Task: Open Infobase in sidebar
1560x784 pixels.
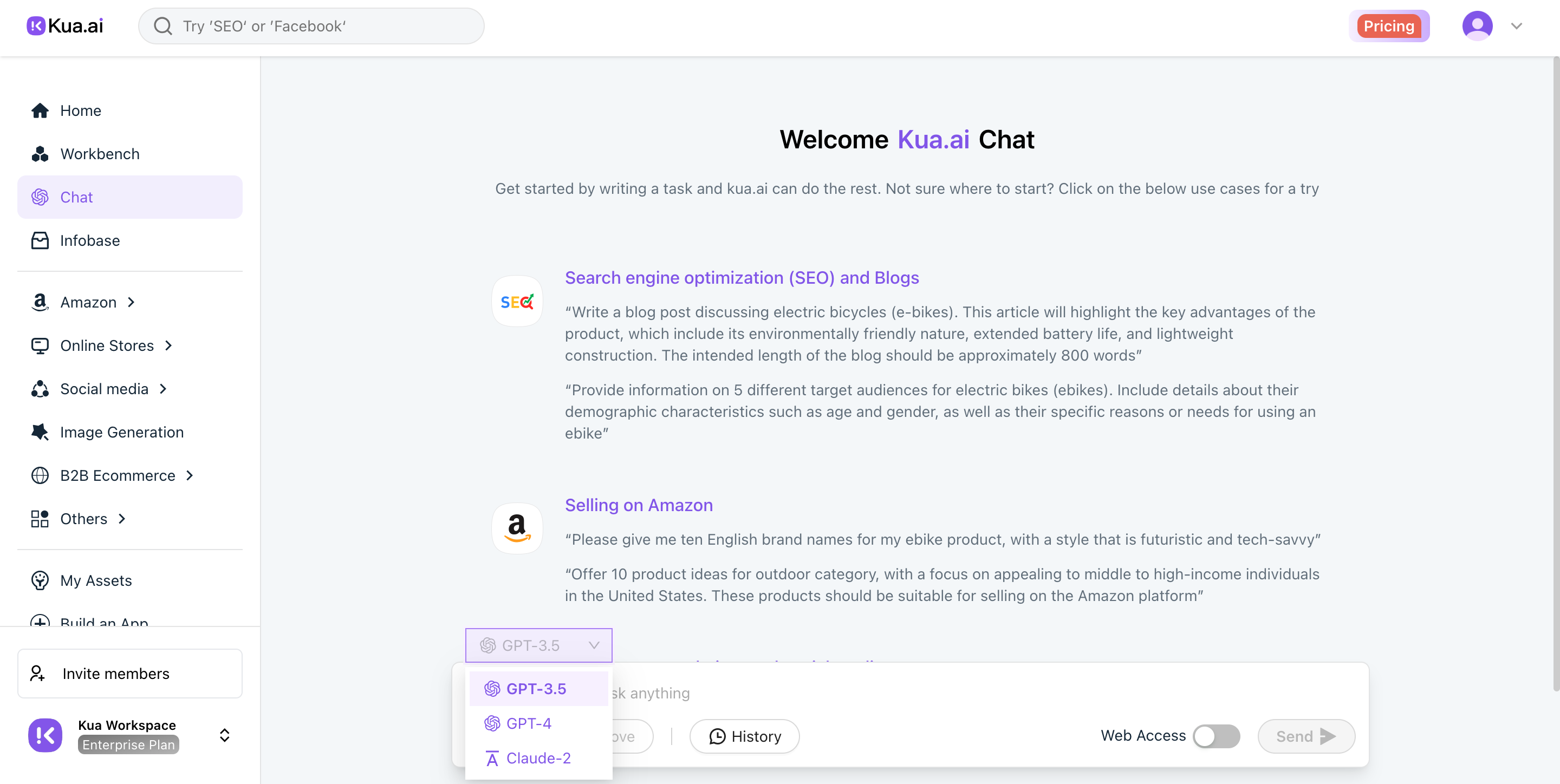Action: pyautogui.click(x=129, y=240)
